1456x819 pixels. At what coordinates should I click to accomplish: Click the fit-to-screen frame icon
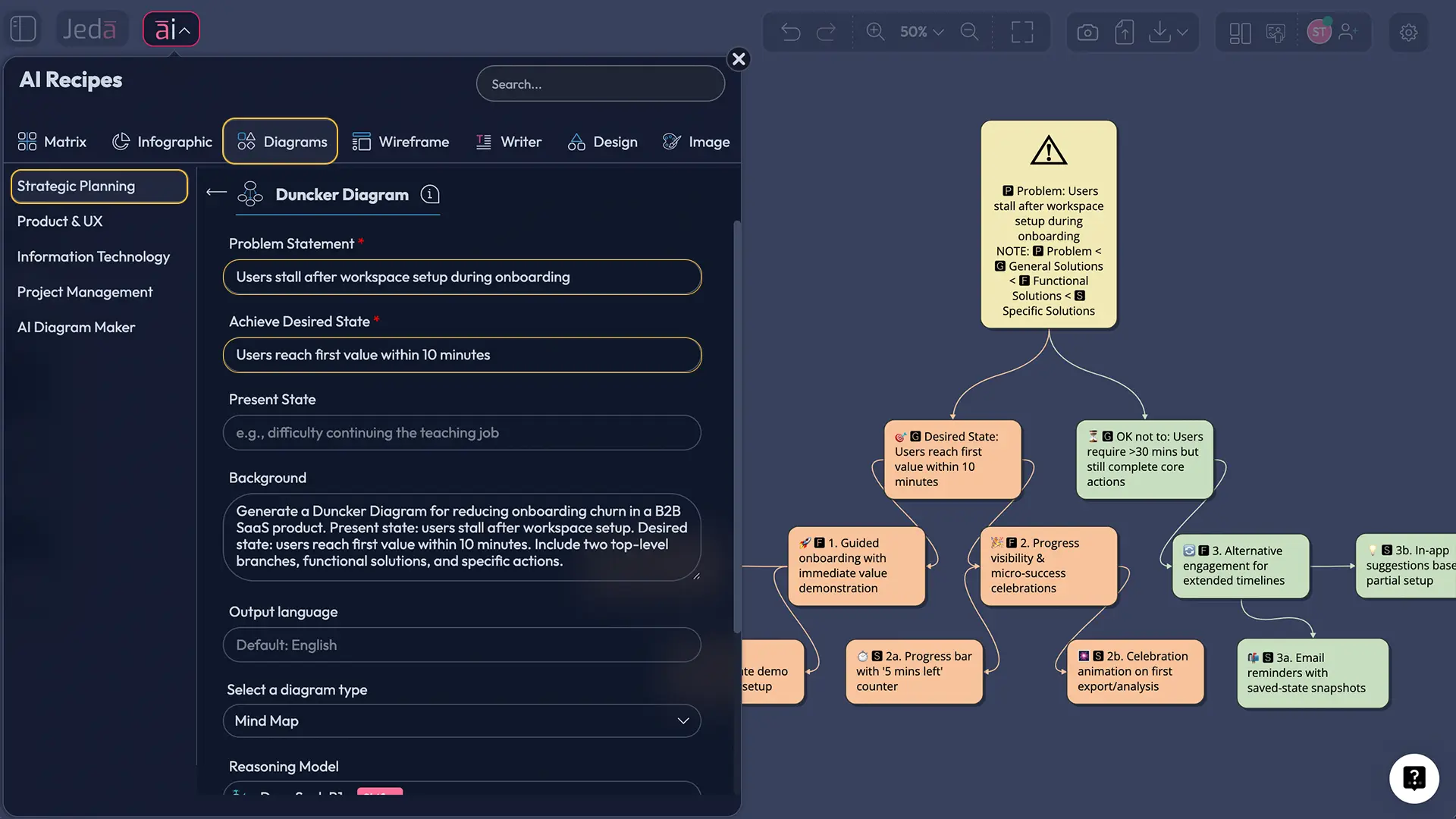coord(1022,32)
